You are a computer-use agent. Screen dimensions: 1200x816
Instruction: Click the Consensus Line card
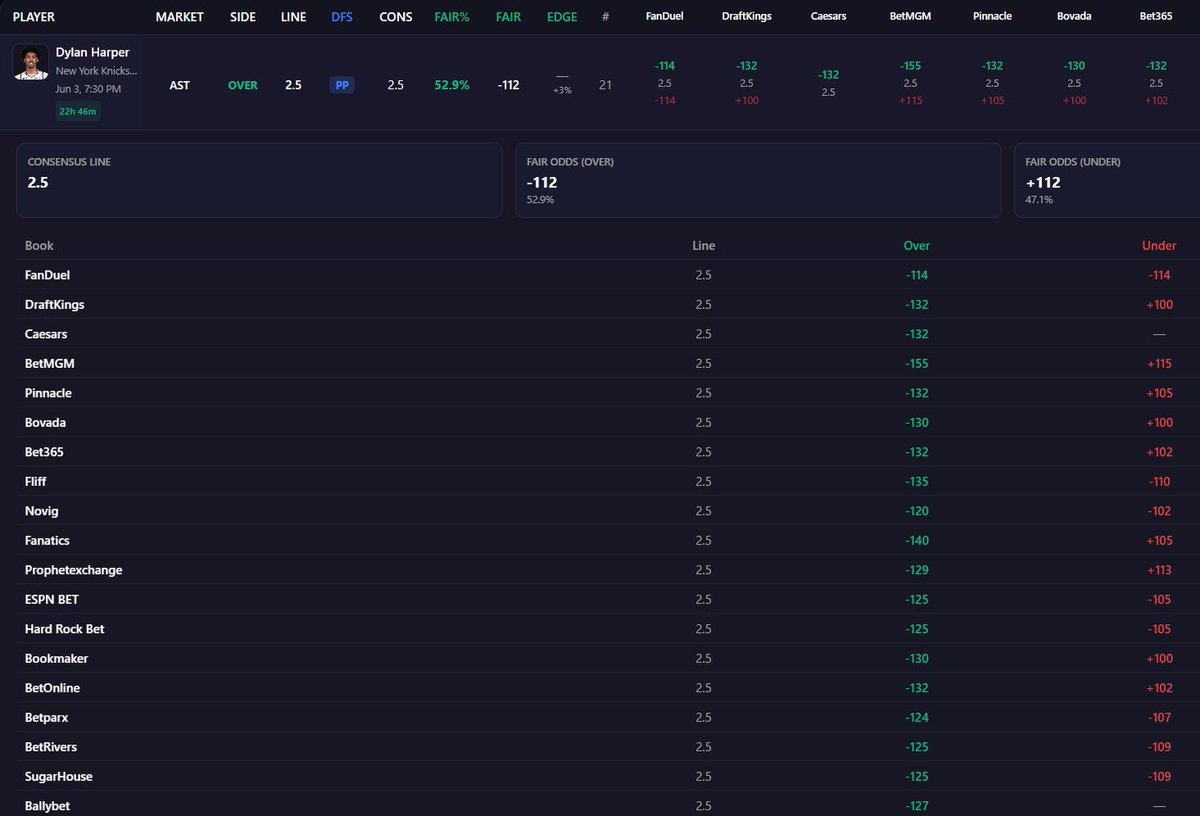click(x=259, y=180)
